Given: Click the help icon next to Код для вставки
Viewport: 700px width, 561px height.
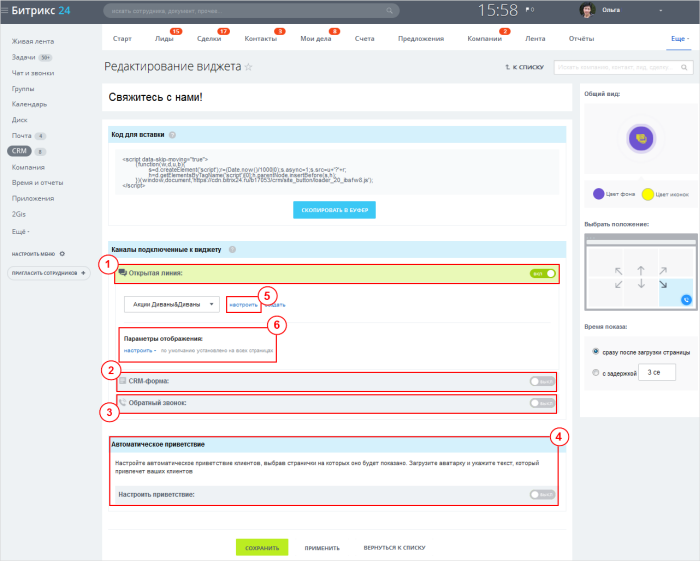Looking at the screenshot, I should [172, 135].
